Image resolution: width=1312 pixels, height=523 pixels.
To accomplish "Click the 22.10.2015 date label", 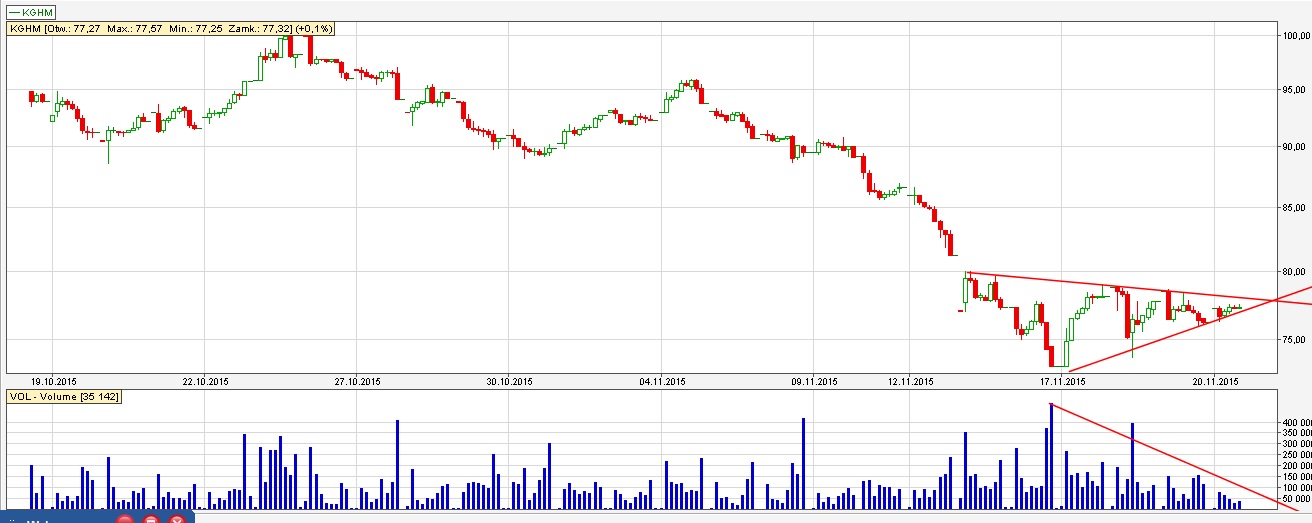I will (x=204, y=381).
